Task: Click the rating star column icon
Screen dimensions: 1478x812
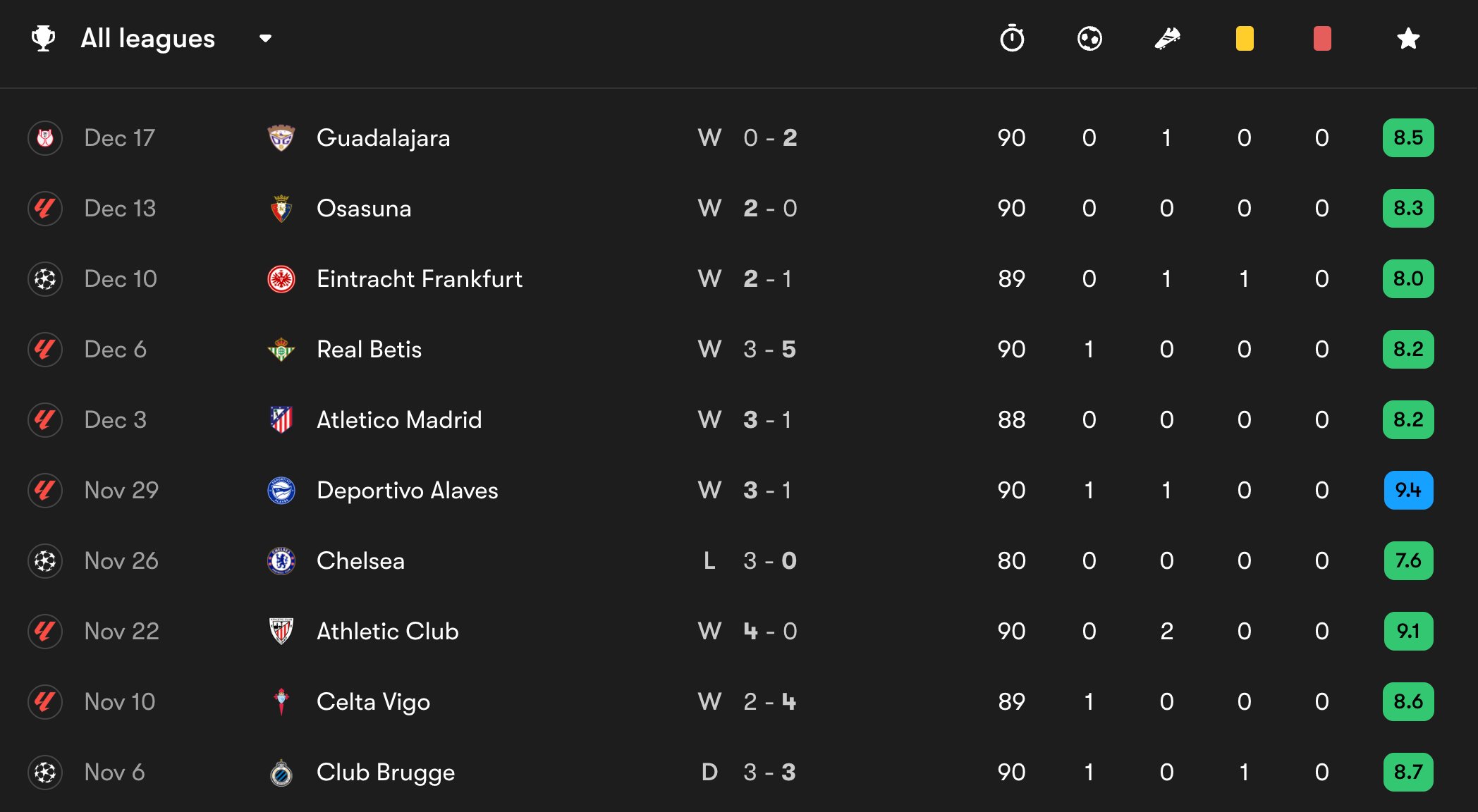Action: point(1408,38)
